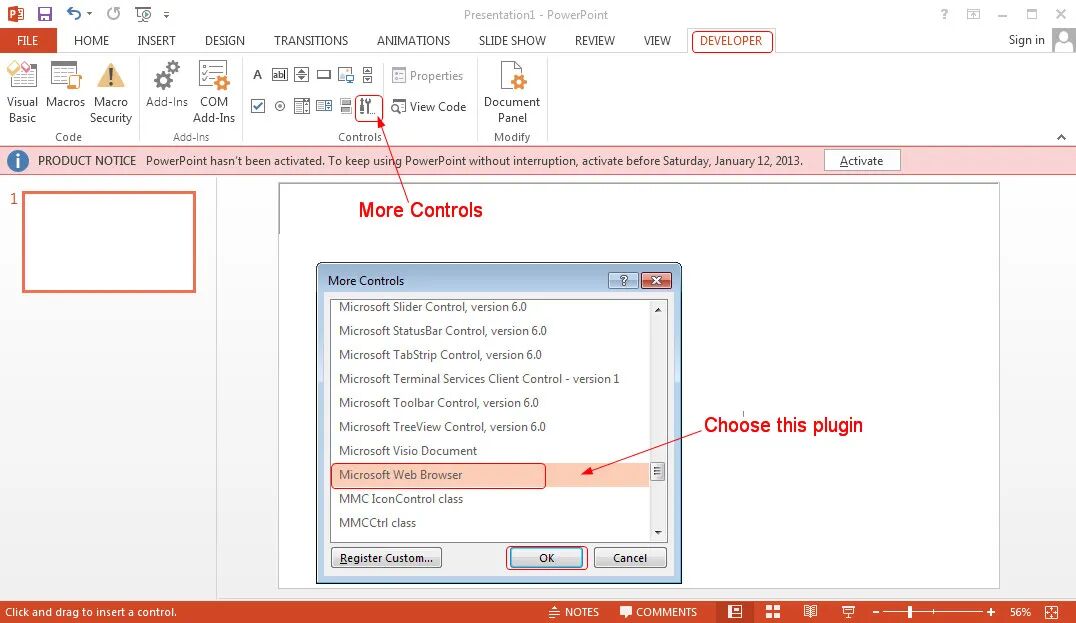Open the Macros list
This screenshot has height=623, width=1076.
click(x=65, y=85)
